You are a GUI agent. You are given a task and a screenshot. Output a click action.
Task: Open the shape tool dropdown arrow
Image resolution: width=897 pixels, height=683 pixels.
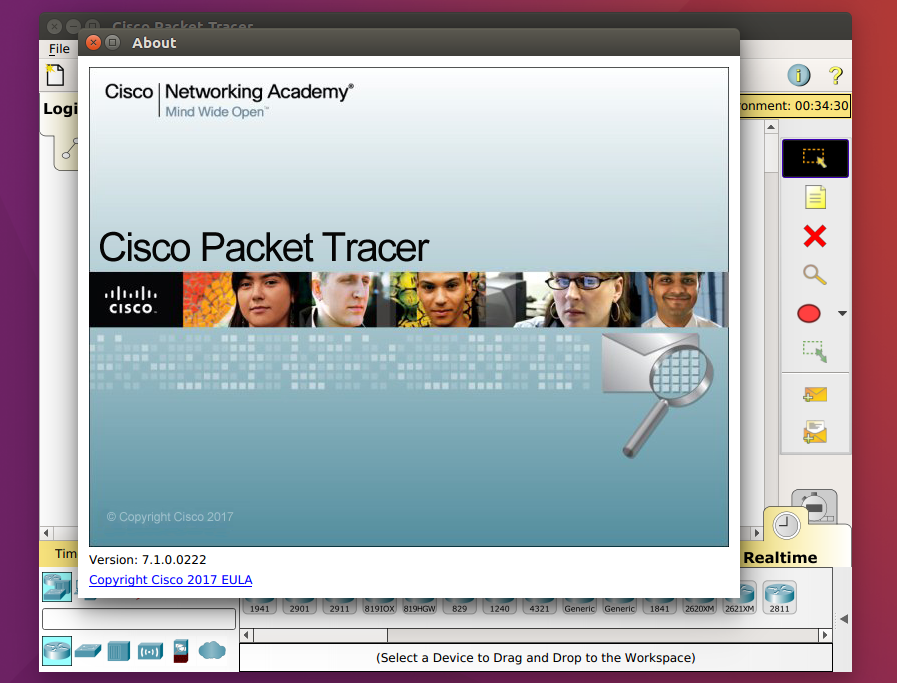click(842, 313)
